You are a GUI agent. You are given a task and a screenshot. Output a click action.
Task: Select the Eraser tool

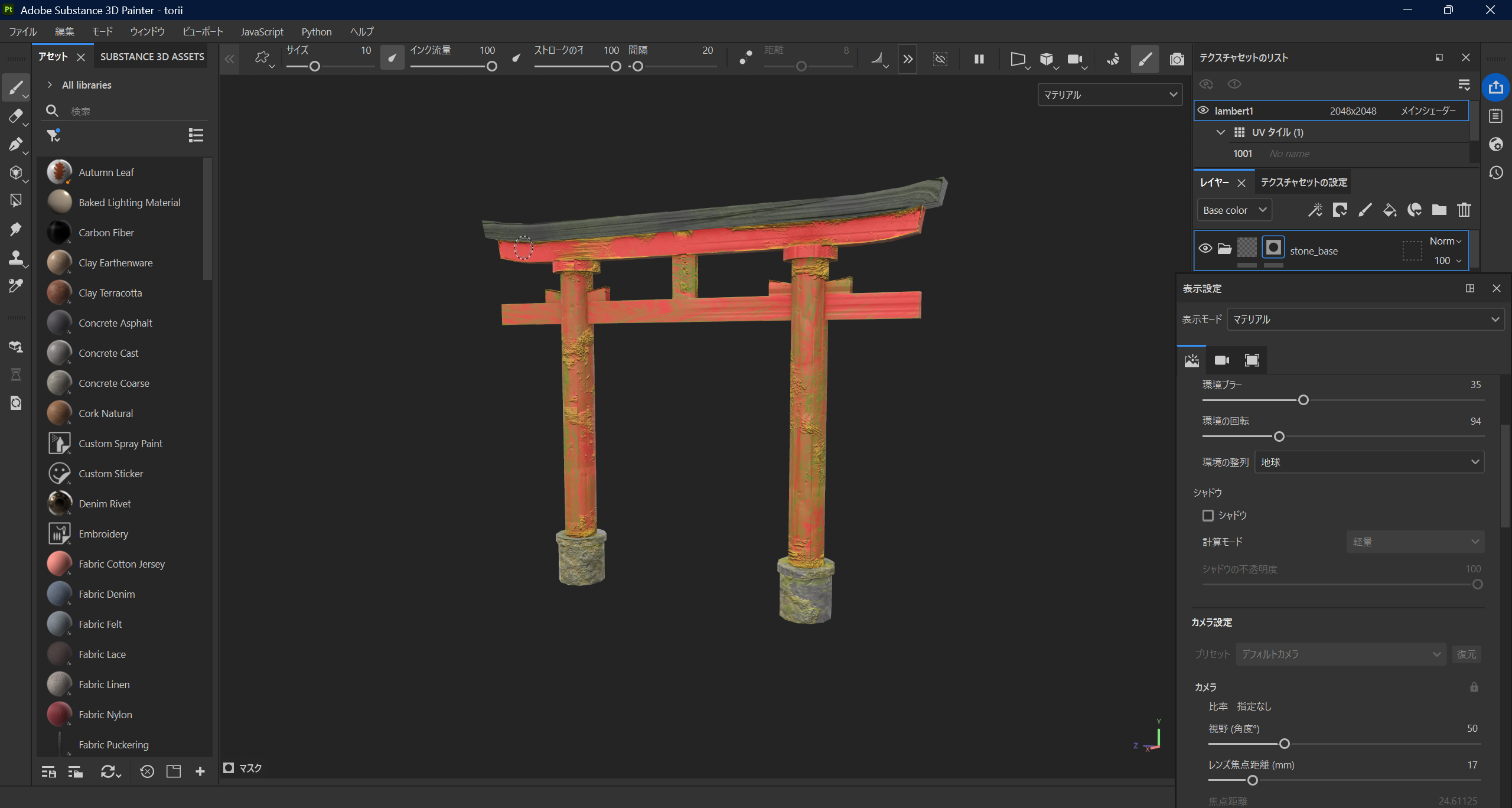pos(16,117)
